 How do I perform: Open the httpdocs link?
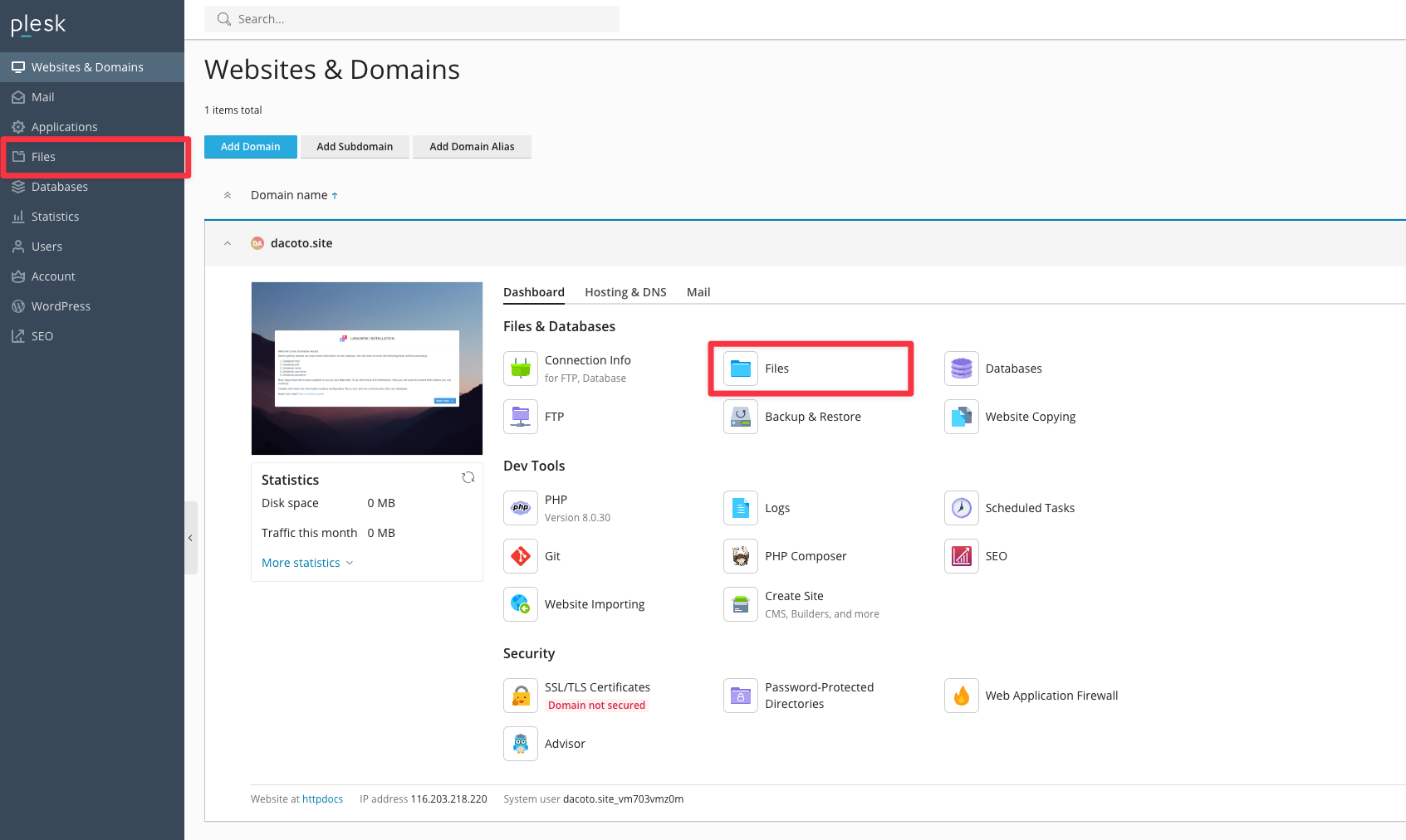coord(322,799)
